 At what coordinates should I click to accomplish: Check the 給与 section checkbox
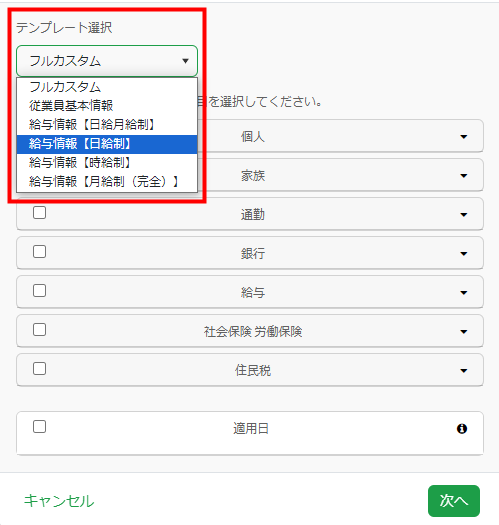click(x=40, y=291)
